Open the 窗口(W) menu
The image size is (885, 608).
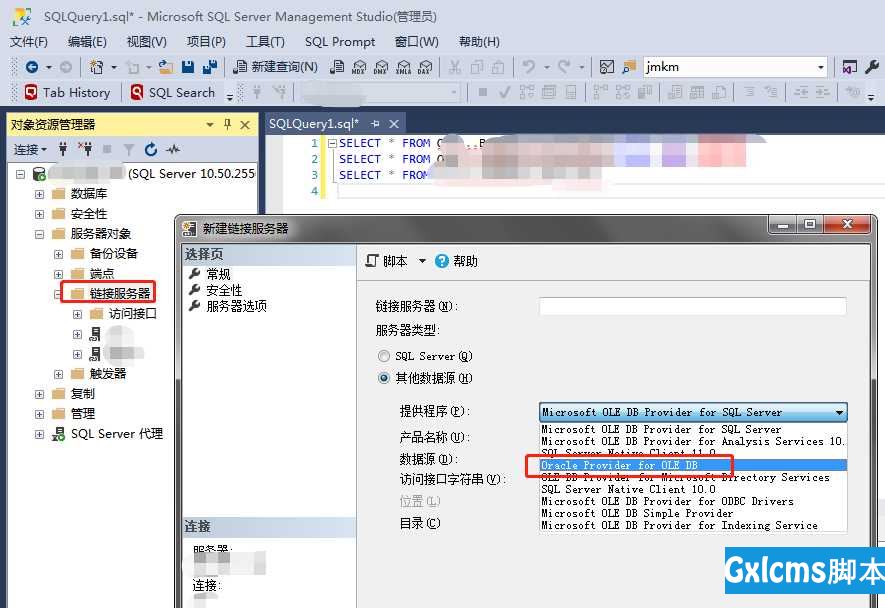(x=417, y=42)
